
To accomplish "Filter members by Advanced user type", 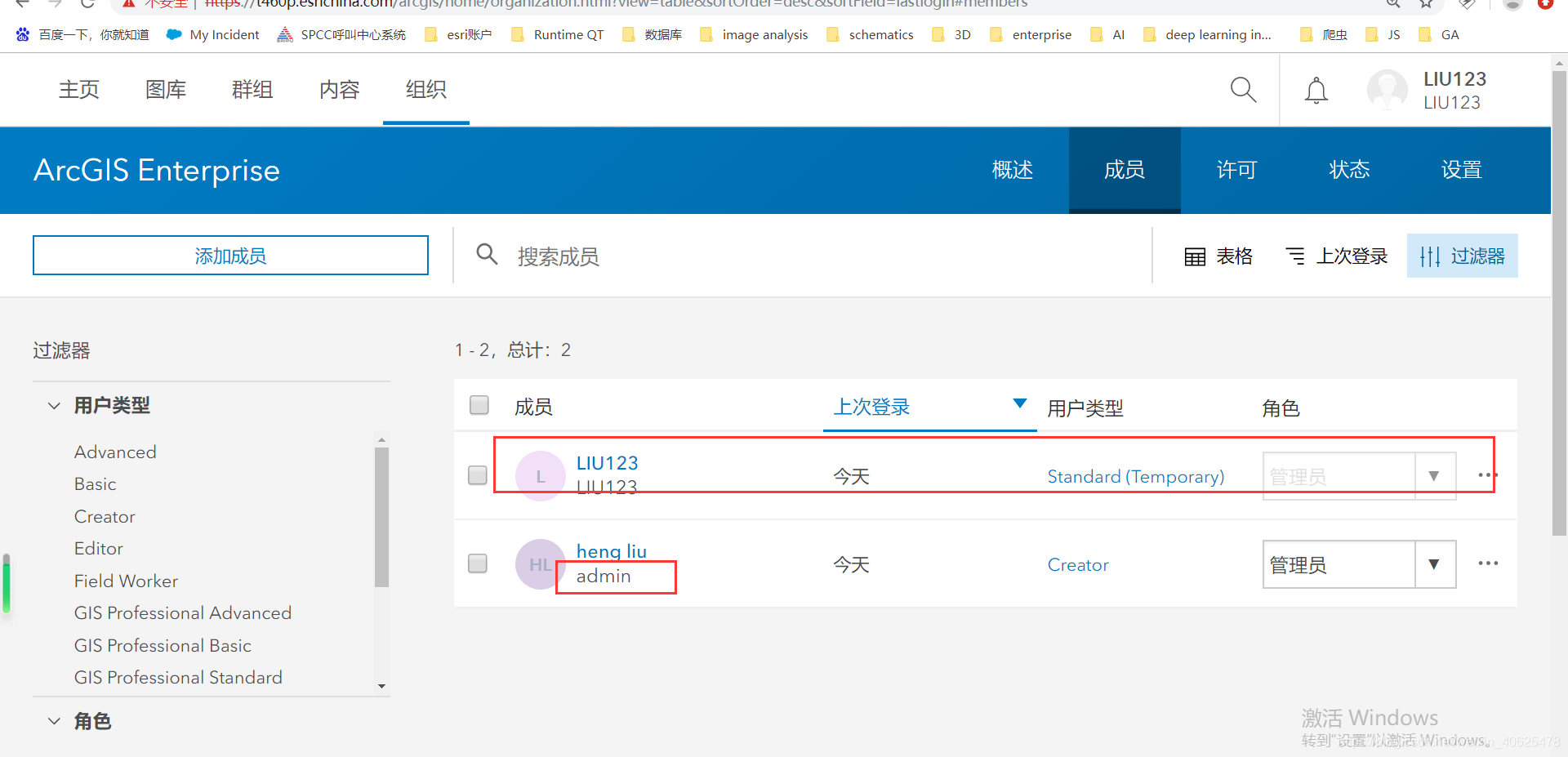I will (115, 452).
